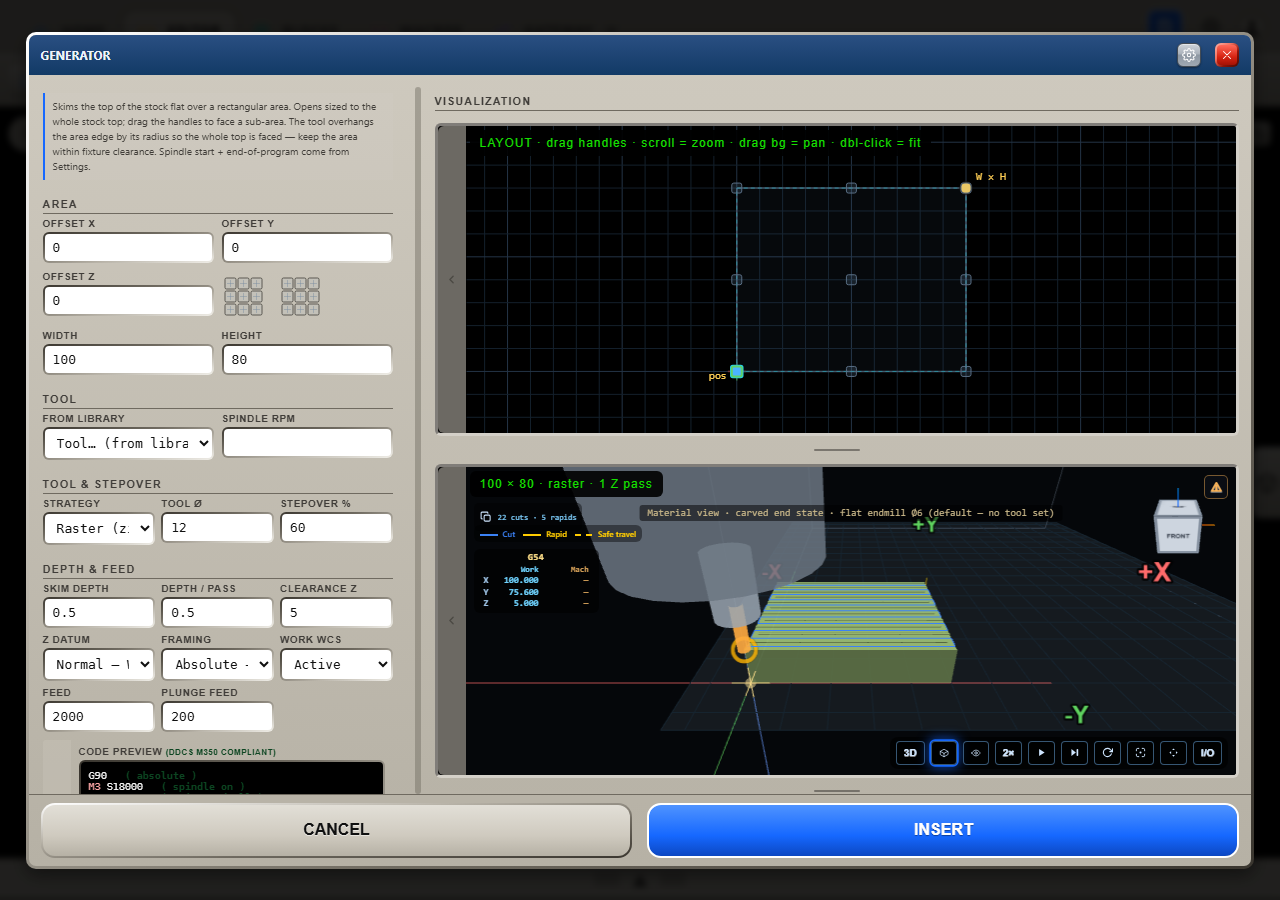1280x900 pixels.
Task: Click the warning triangle icon in 3D view
Action: click(x=1216, y=487)
